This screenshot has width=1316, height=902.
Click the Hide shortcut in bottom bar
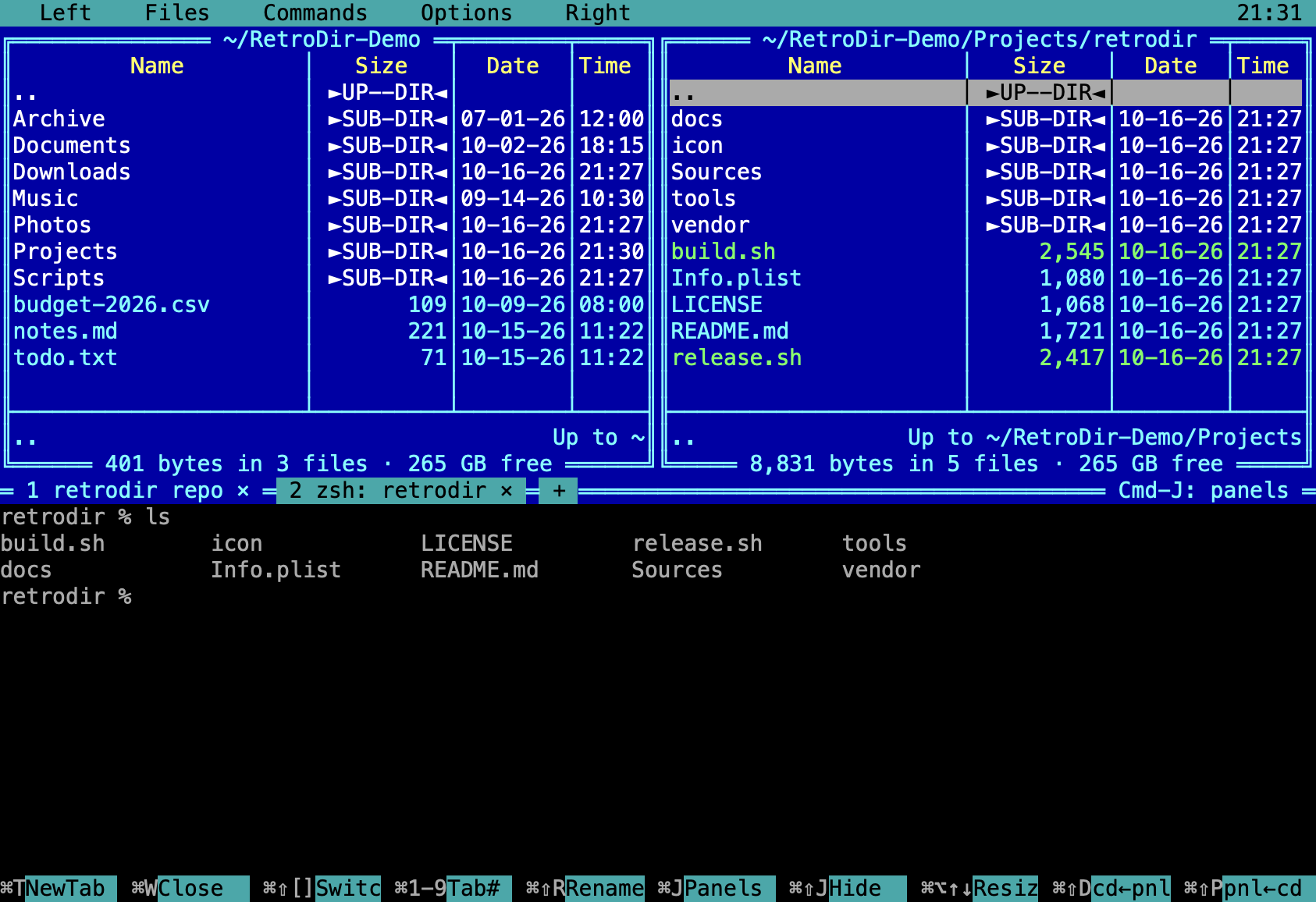point(848,888)
